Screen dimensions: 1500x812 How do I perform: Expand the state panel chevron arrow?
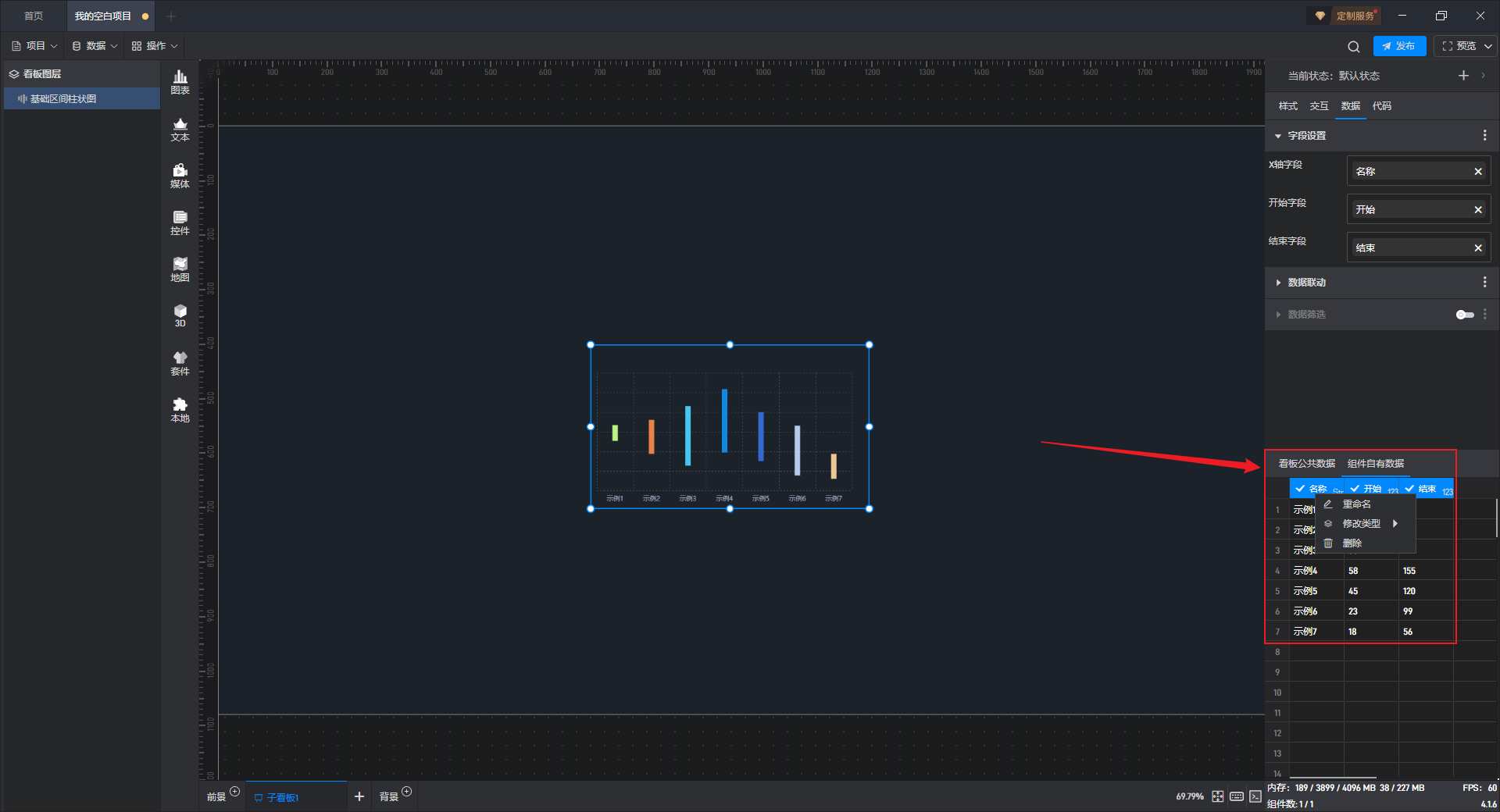(1484, 76)
